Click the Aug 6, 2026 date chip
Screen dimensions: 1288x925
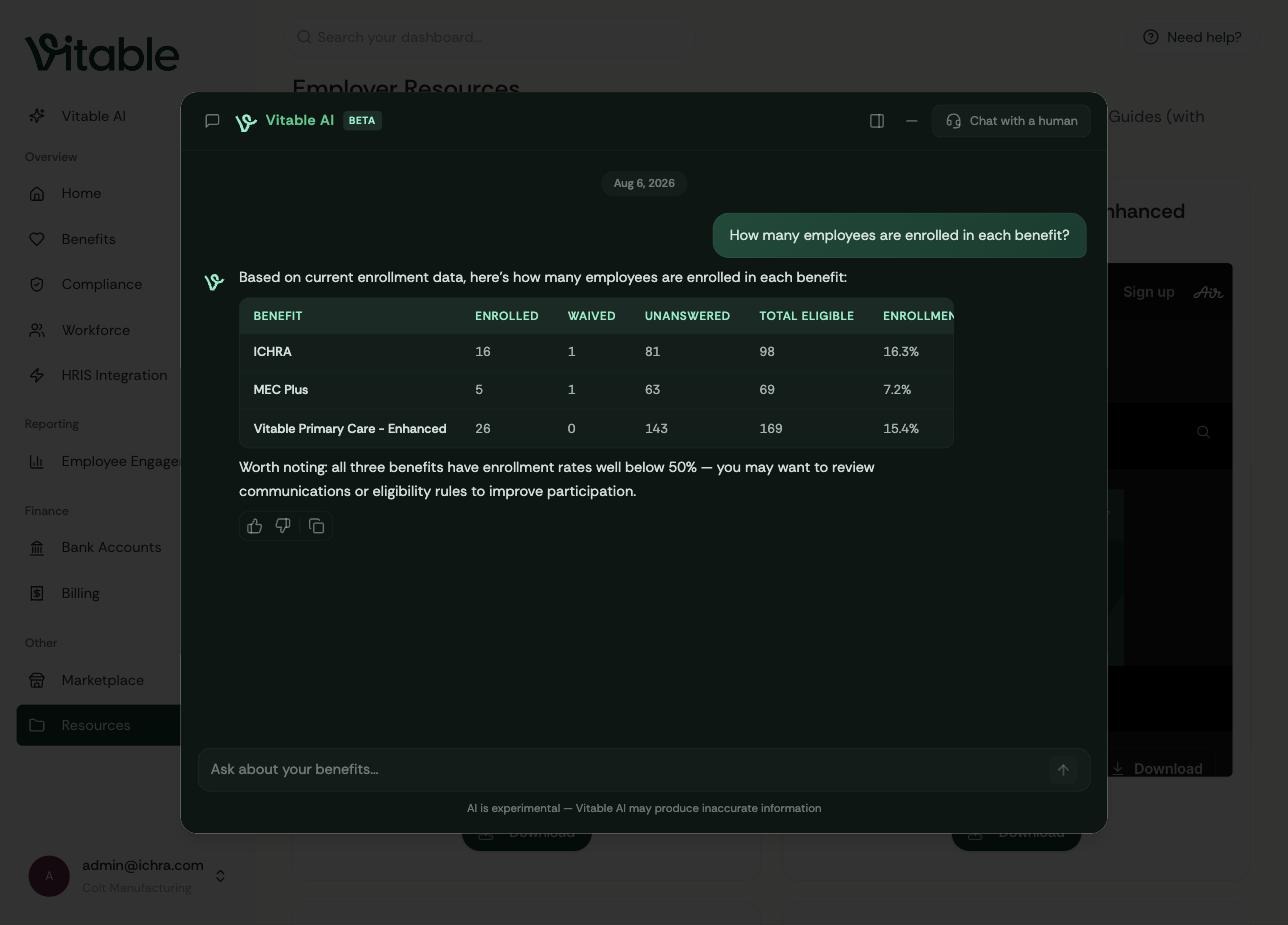pos(644,183)
